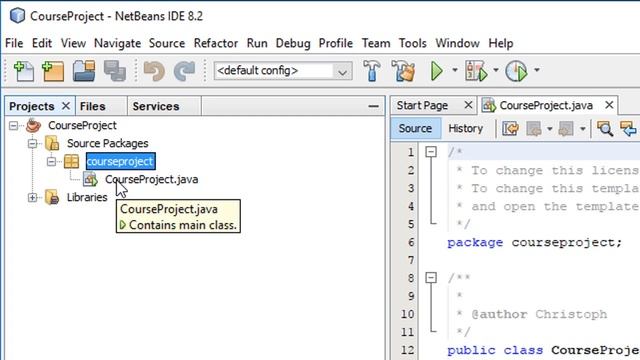
Task: Open the Edit menu
Action: 42,43
